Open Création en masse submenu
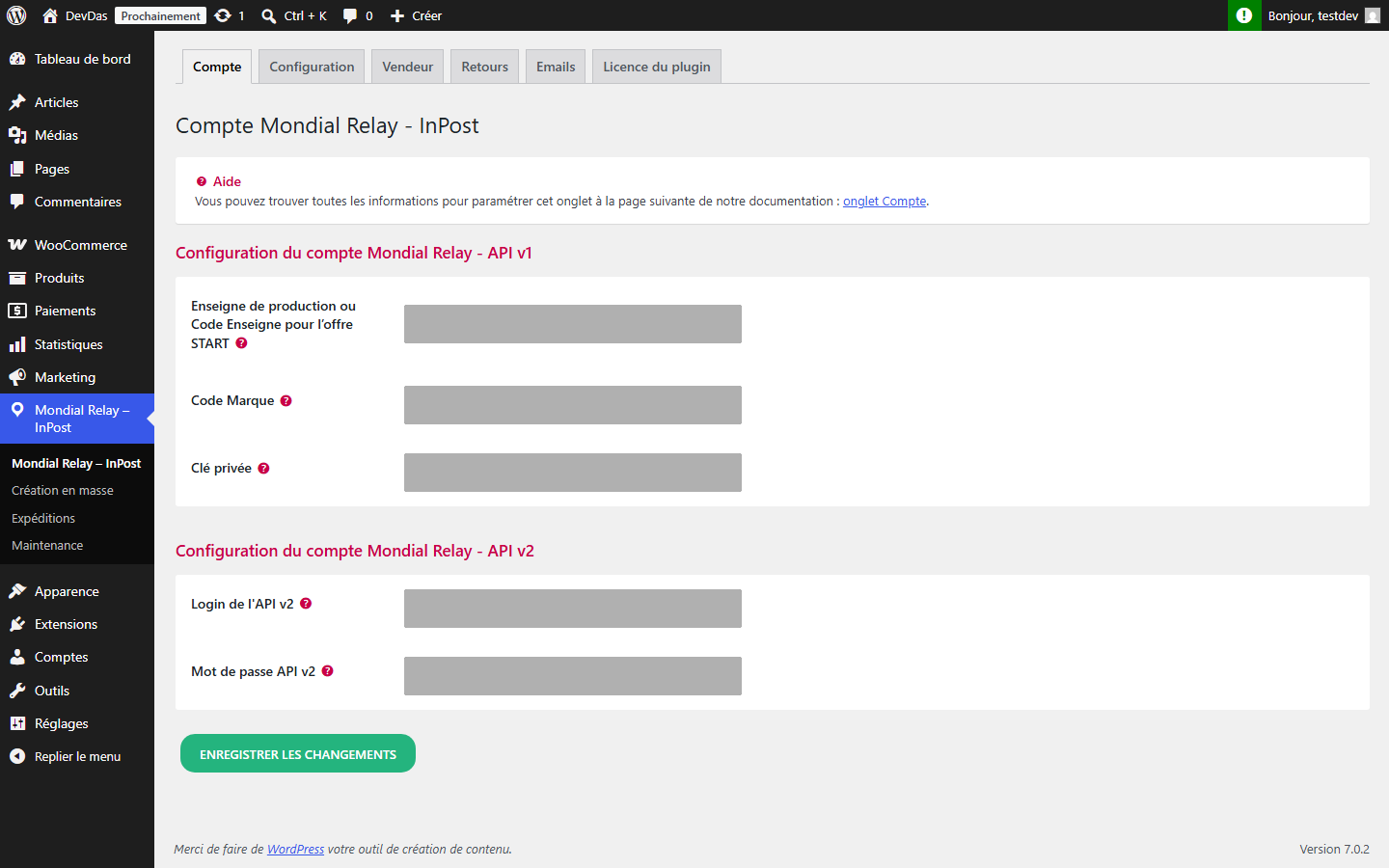Image resolution: width=1389 pixels, height=868 pixels. coord(63,491)
